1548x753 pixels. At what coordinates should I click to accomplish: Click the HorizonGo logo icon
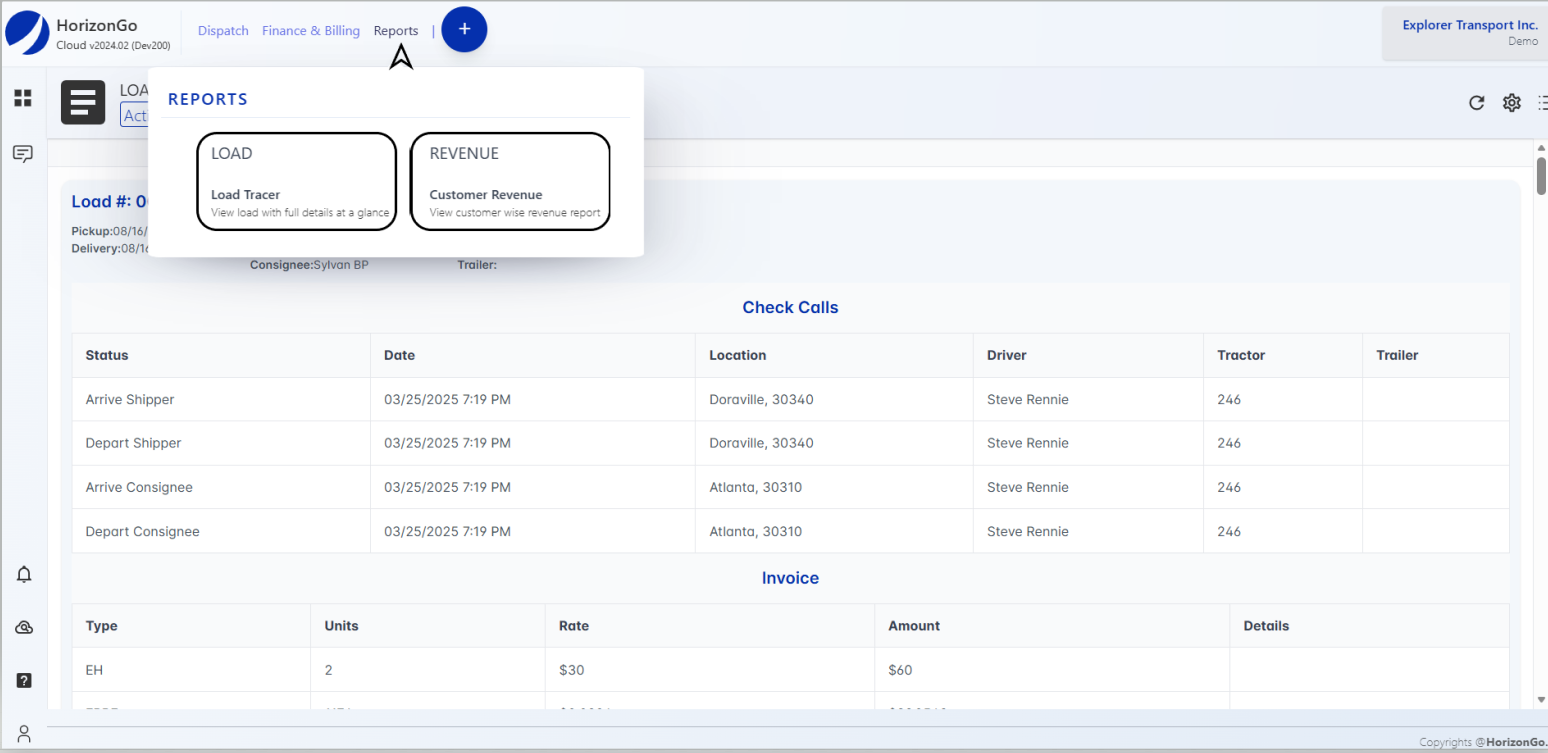pos(27,32)
